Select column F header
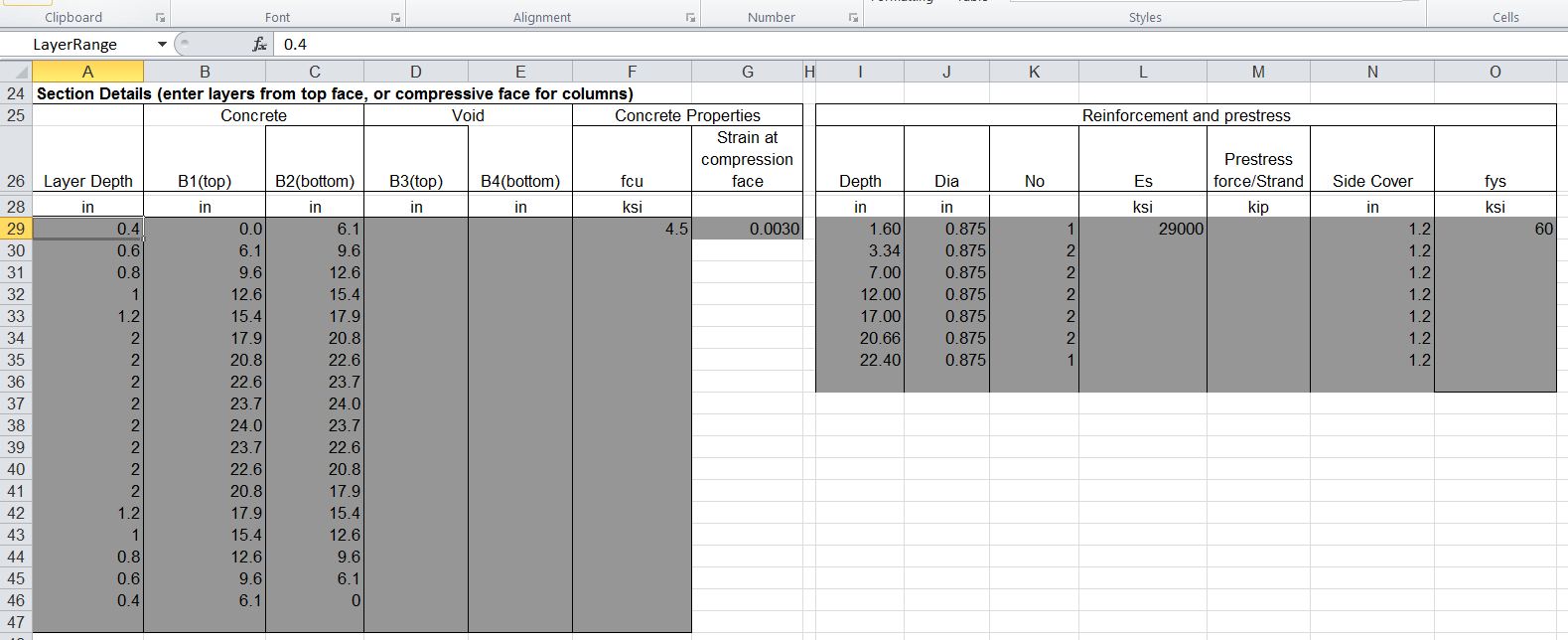 tap(632, 72)
